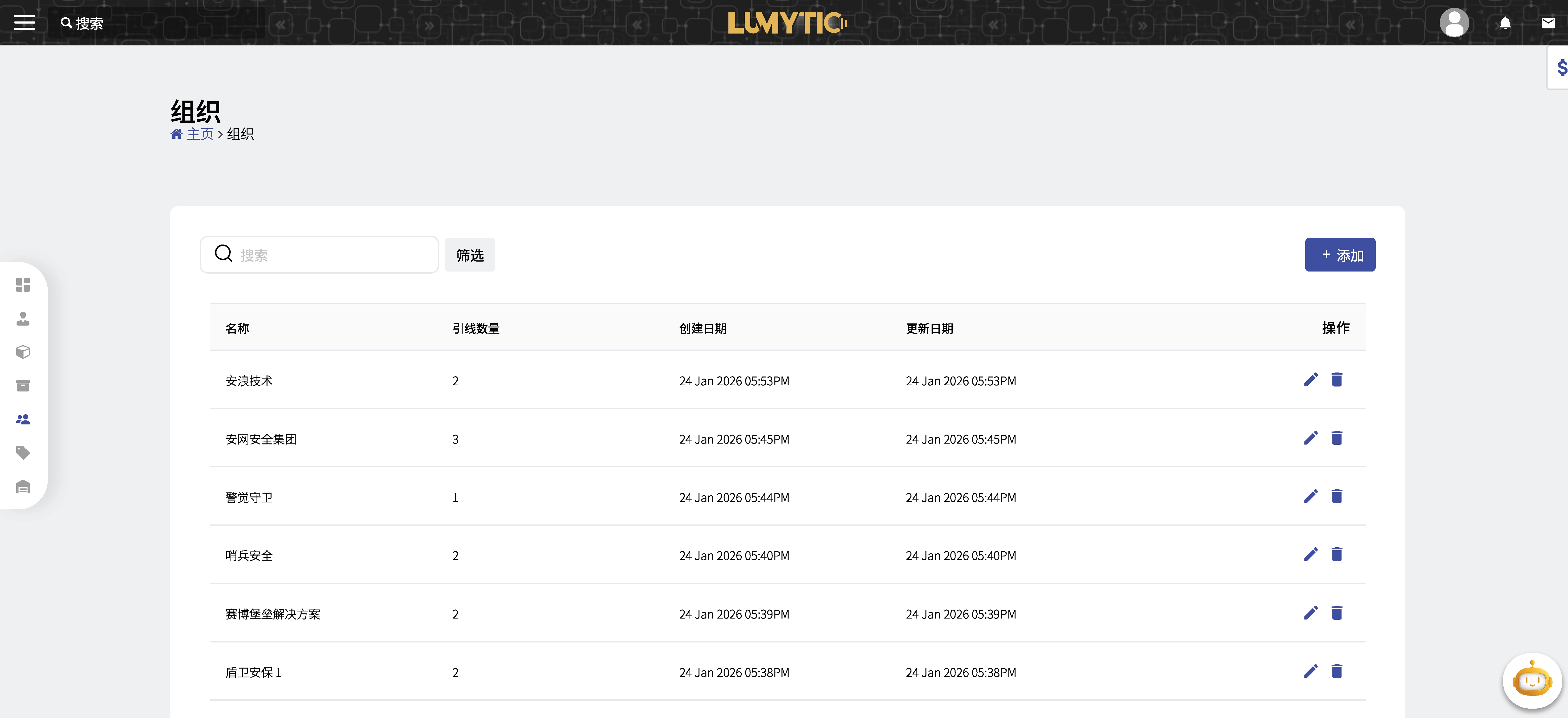Open the mail envelope icon

tap(1548, 23)
